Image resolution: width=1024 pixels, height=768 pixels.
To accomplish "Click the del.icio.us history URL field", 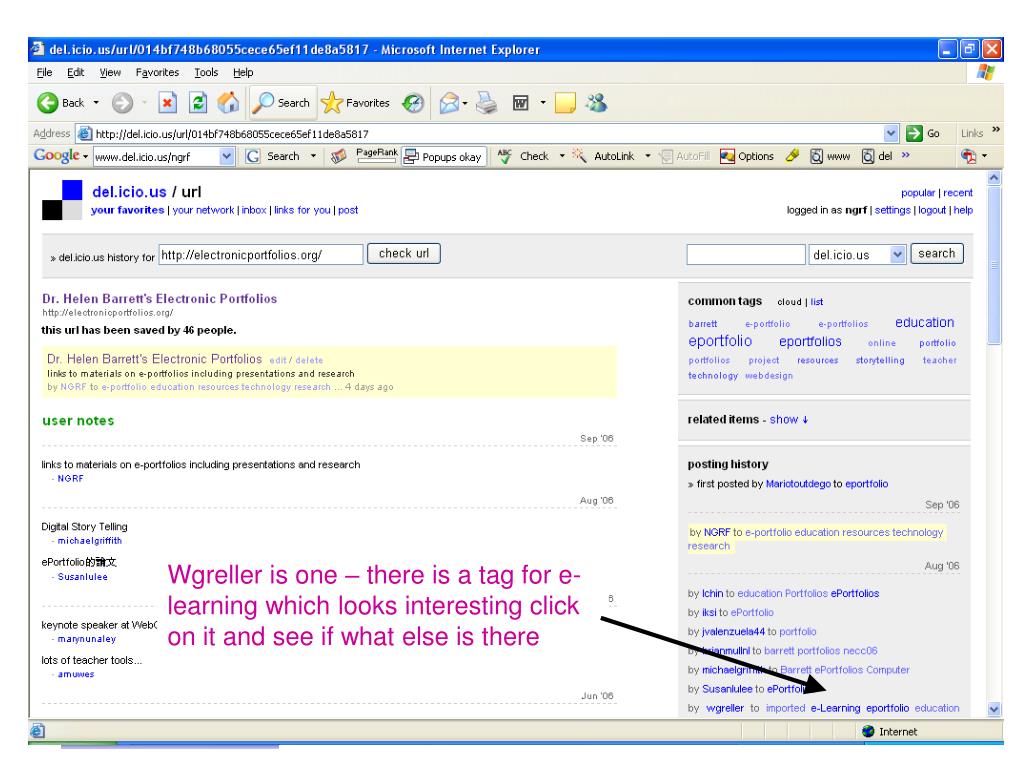I will (261, 255).
